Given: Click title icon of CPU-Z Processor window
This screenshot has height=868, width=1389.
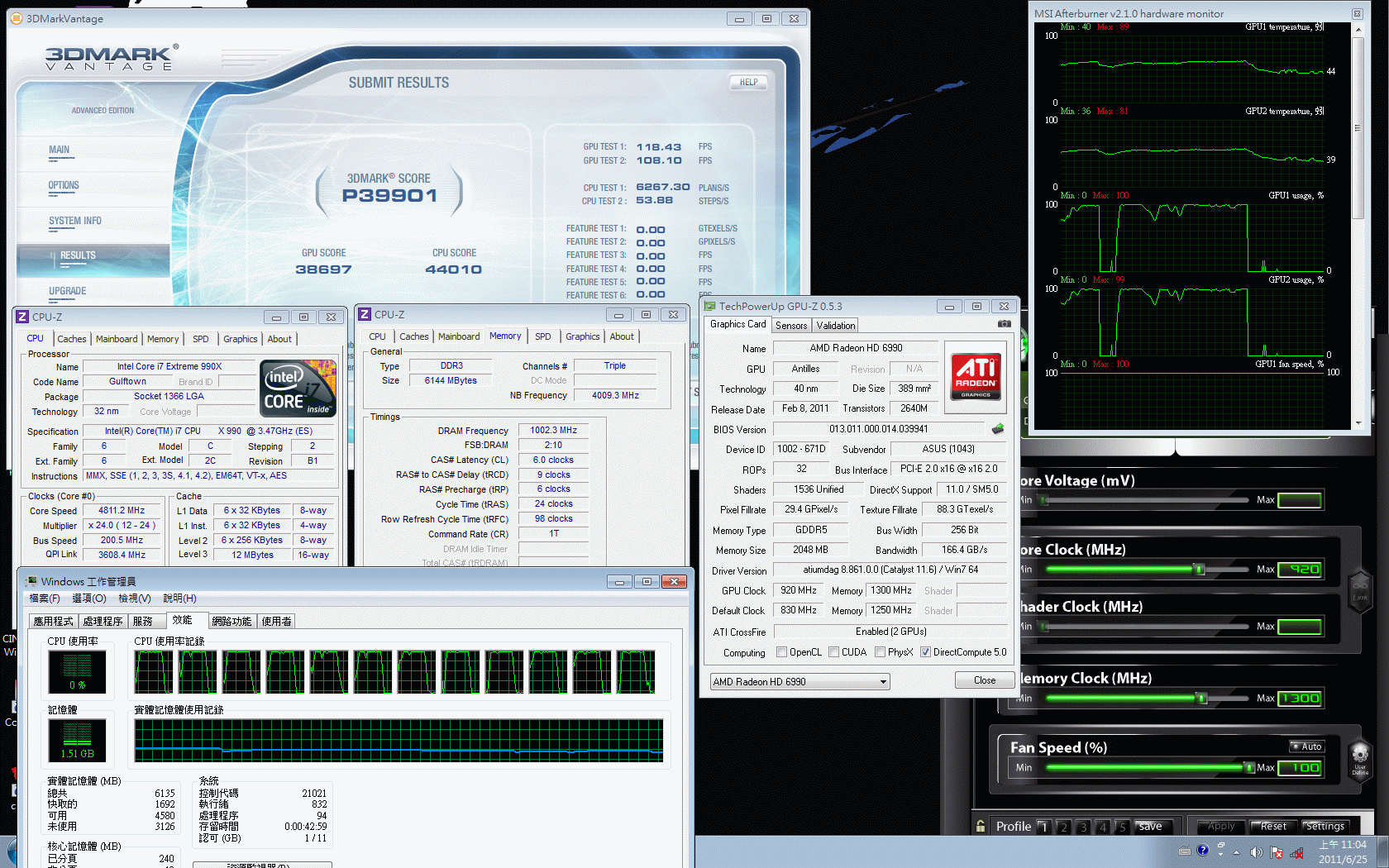Looking at the screenshot, I should pyautogui.click(x=22, y=317).
